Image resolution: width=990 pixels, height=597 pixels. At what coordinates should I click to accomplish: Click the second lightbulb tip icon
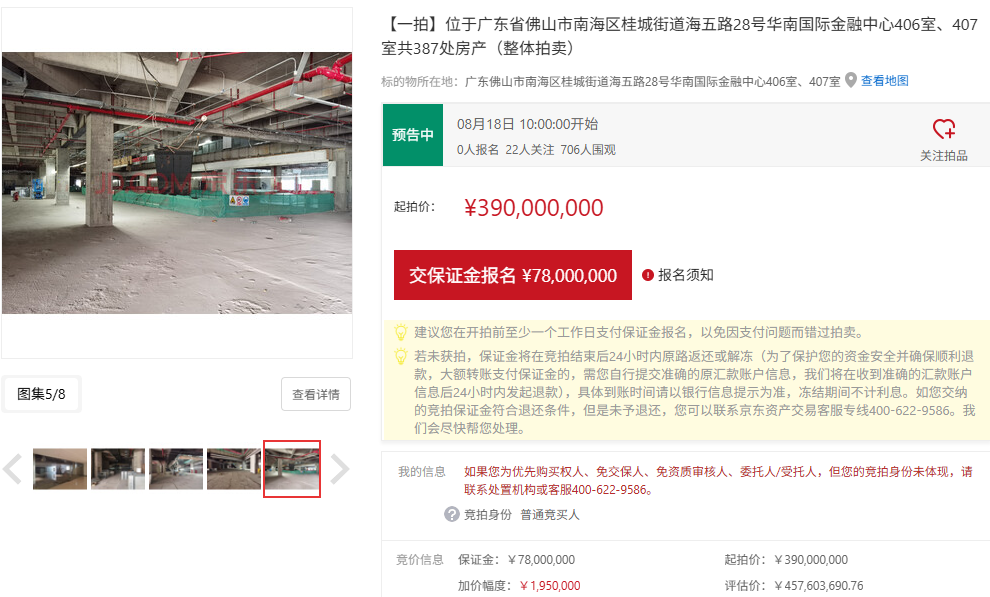401,357
